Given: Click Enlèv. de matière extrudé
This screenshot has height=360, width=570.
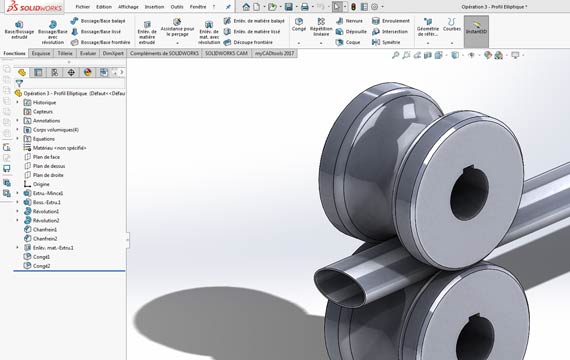Looking at the screenshot, I should (x=147, y=32).
